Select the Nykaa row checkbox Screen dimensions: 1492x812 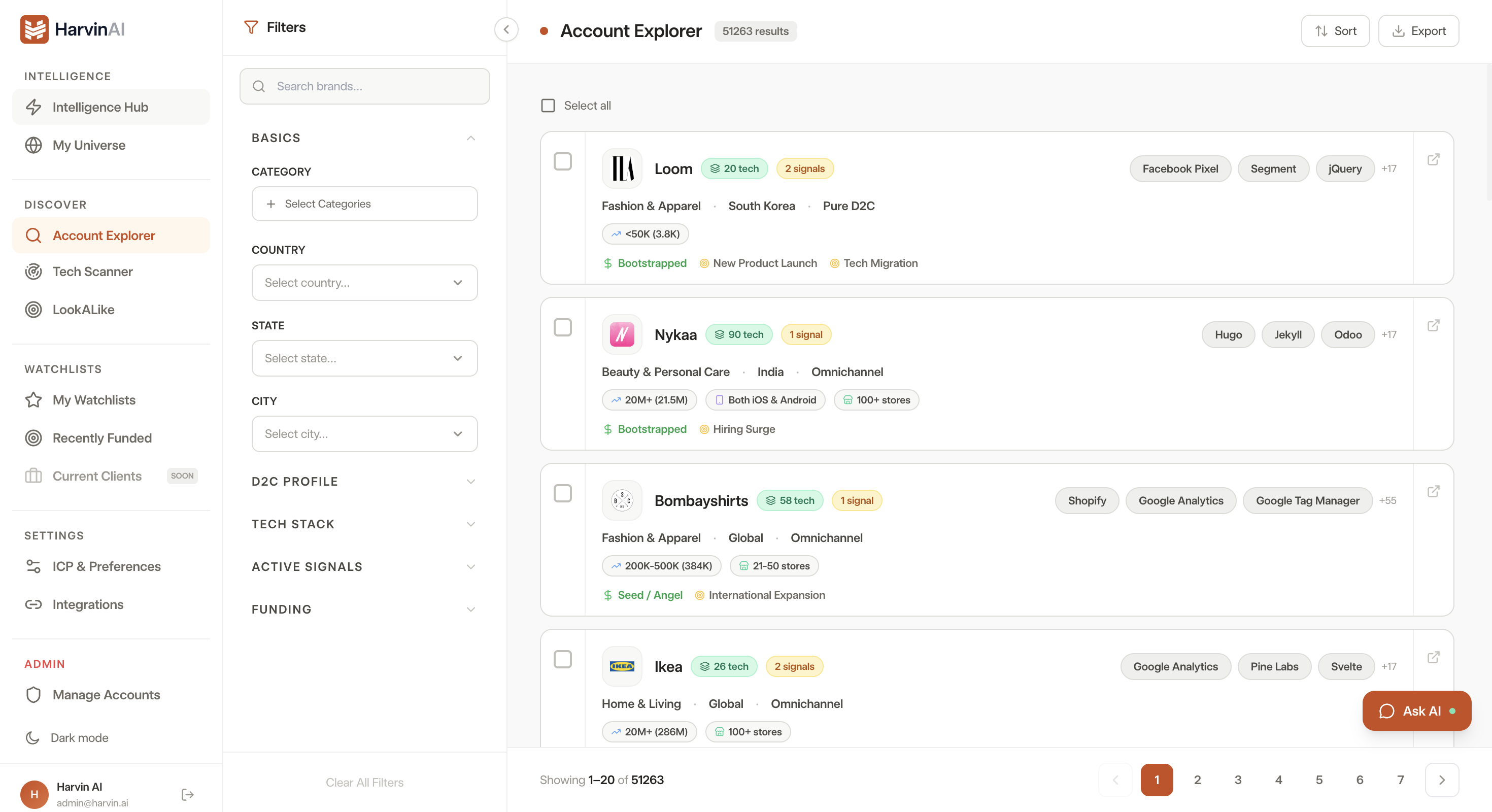562,327
